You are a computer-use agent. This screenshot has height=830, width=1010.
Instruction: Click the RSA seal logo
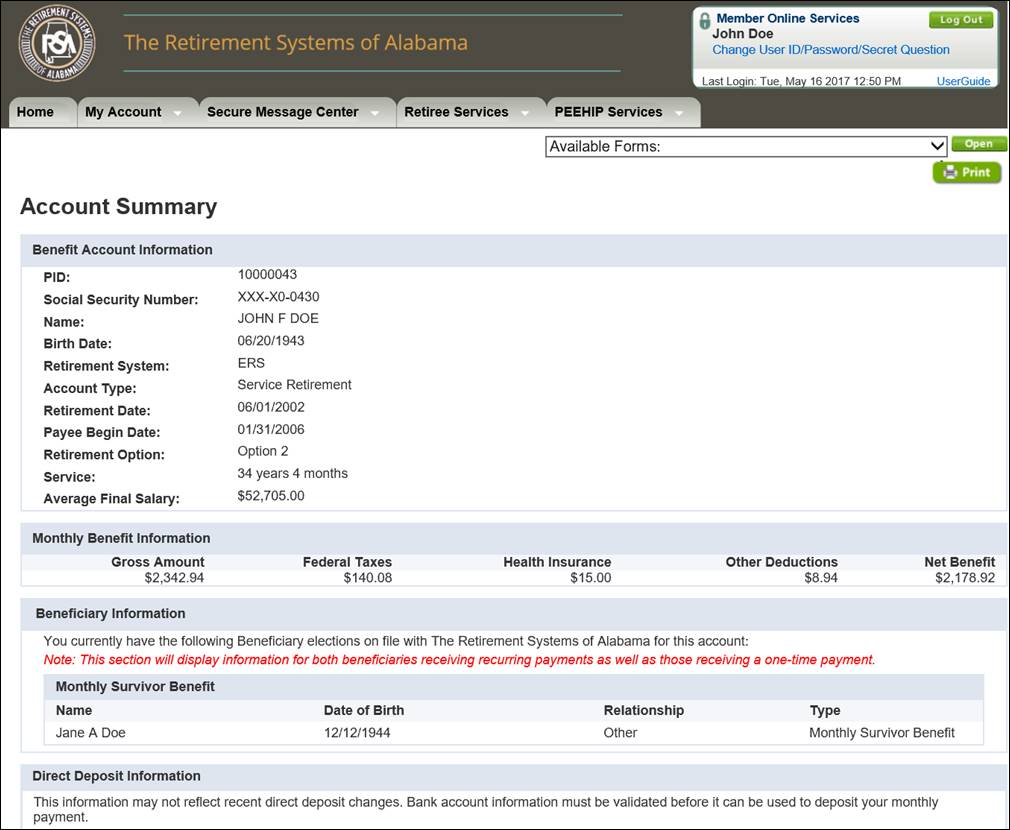[57, 43]
